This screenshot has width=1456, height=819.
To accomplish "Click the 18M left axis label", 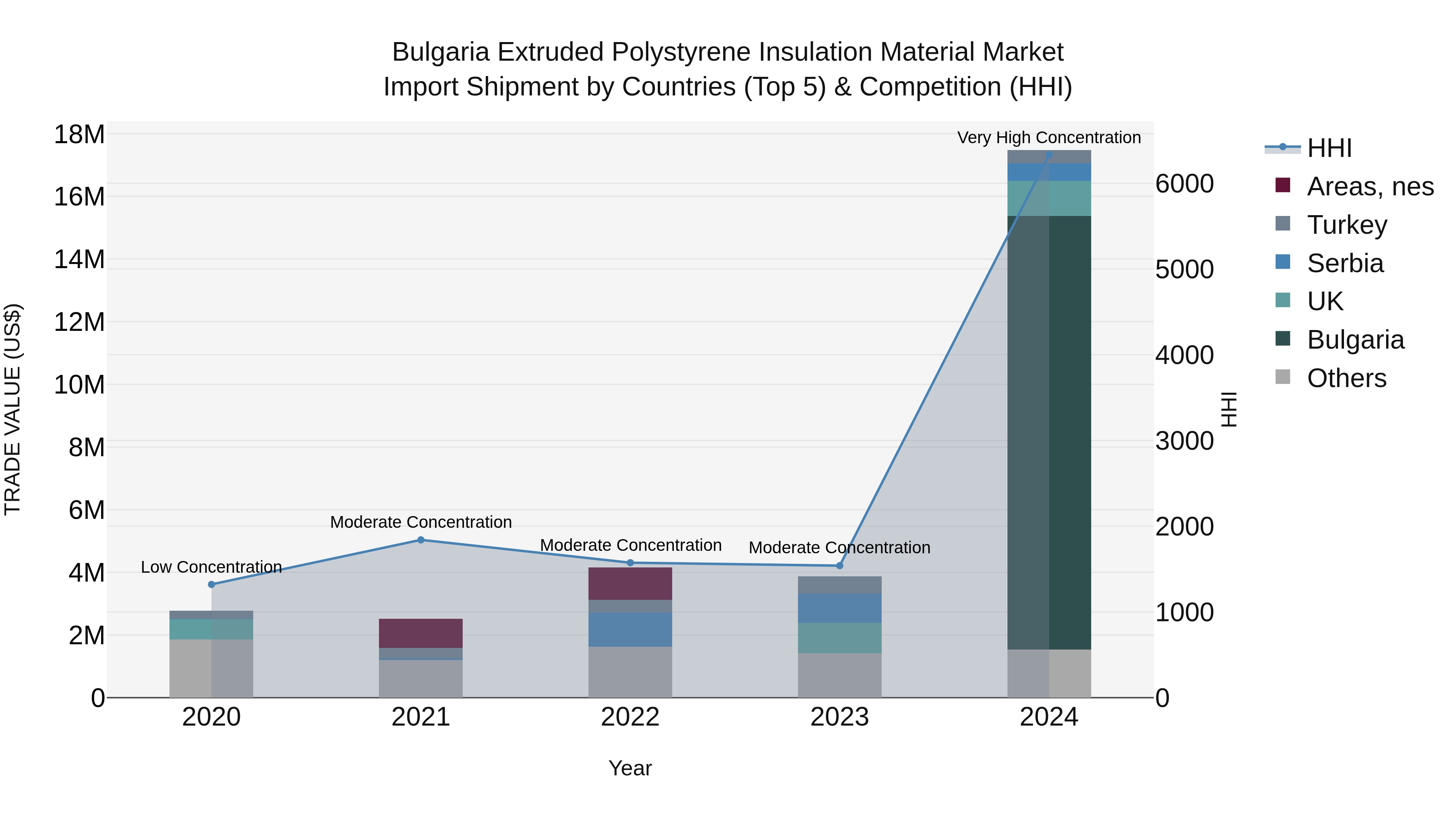I will pyautogui.click(x=79, y=135).
